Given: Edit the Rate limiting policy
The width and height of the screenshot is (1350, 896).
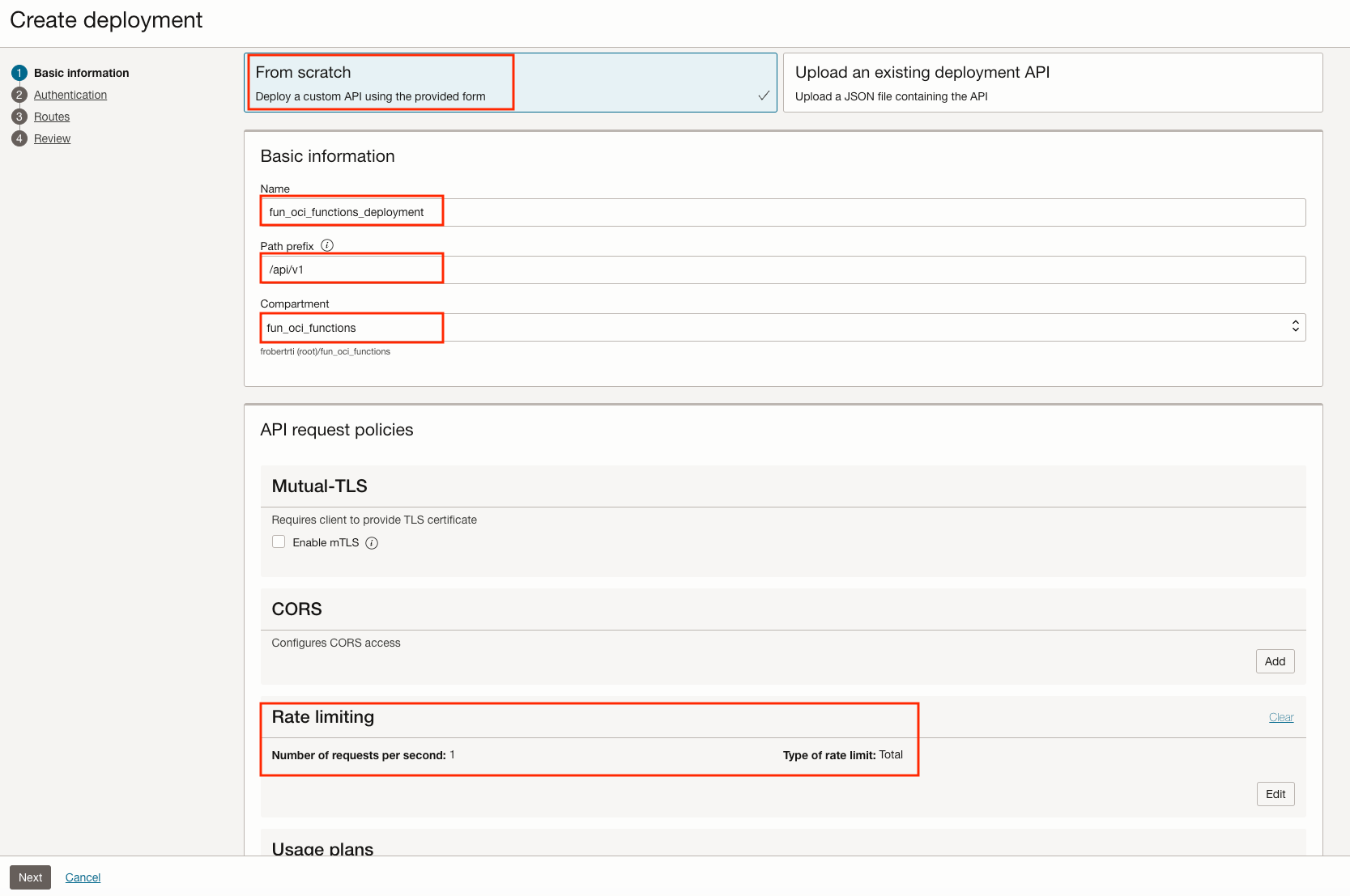Looking at the screenshot, I should 1275,794.
